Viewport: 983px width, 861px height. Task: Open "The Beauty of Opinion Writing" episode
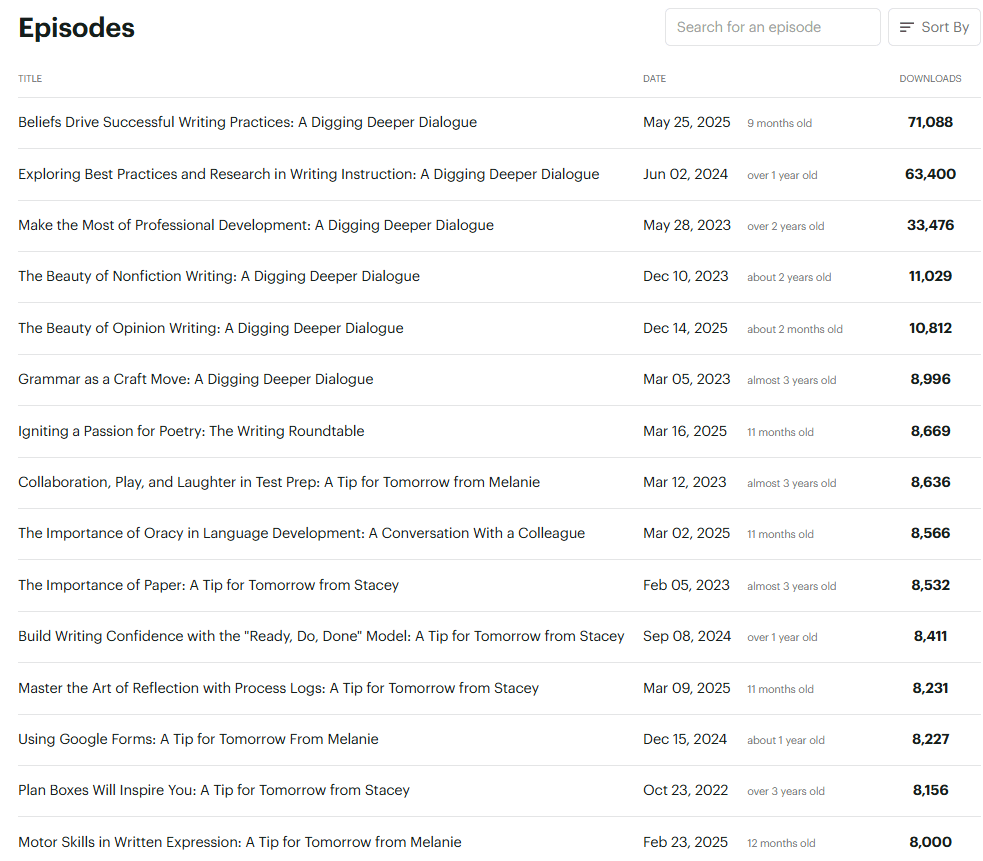point(210,328)
